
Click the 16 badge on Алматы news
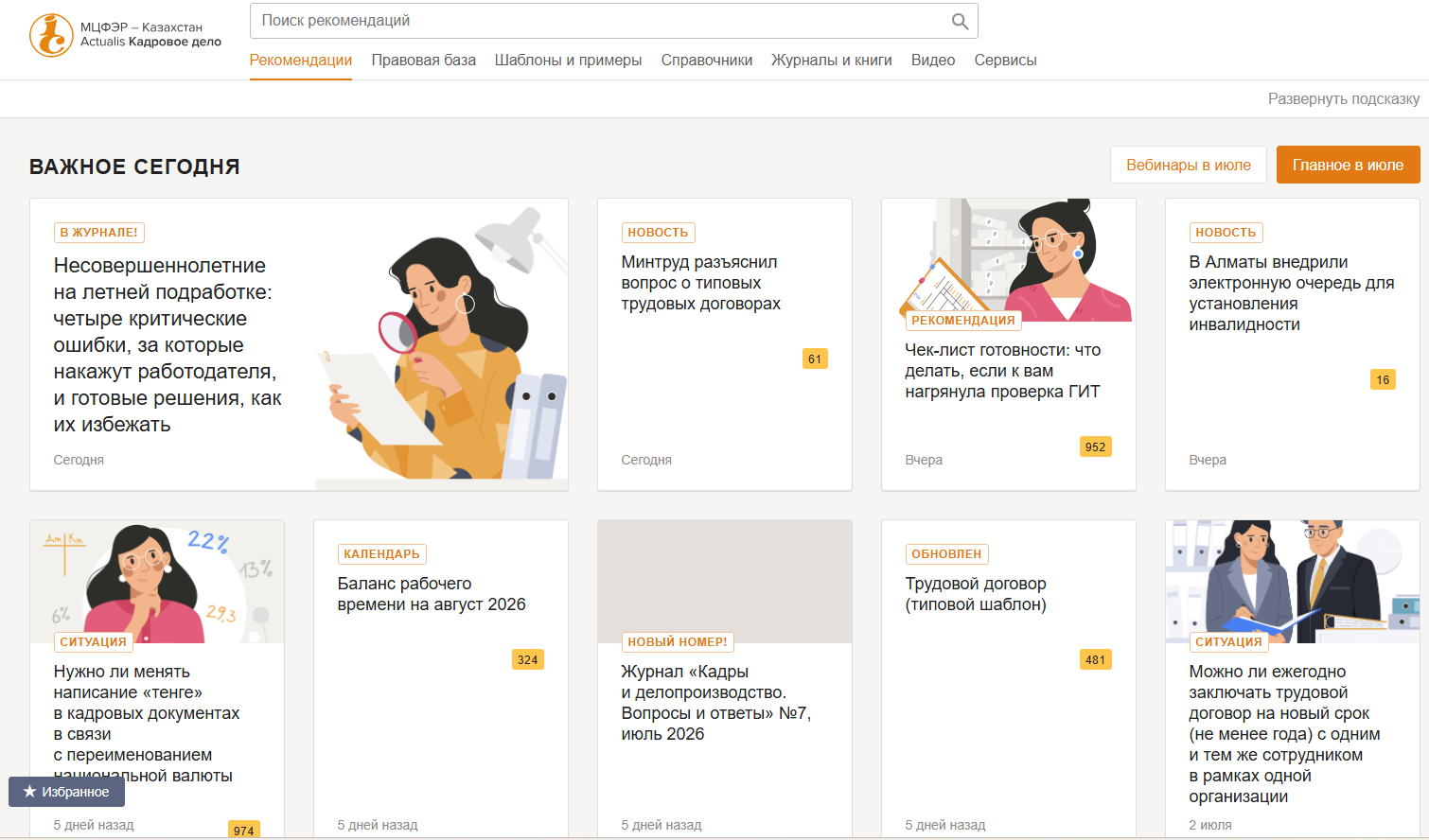pos(1383,379)
